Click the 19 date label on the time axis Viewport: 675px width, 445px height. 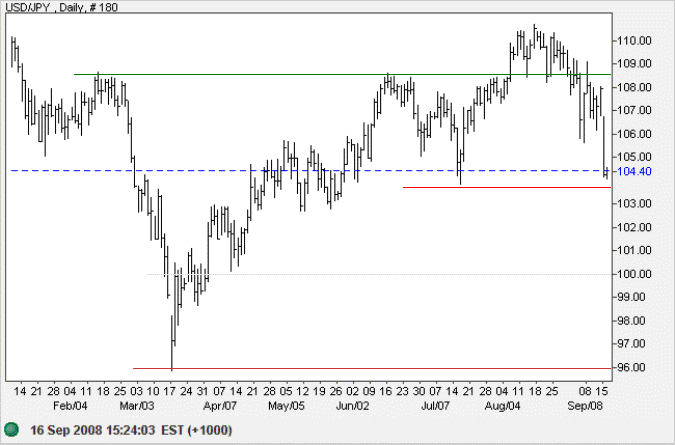(x=319, y=392)
